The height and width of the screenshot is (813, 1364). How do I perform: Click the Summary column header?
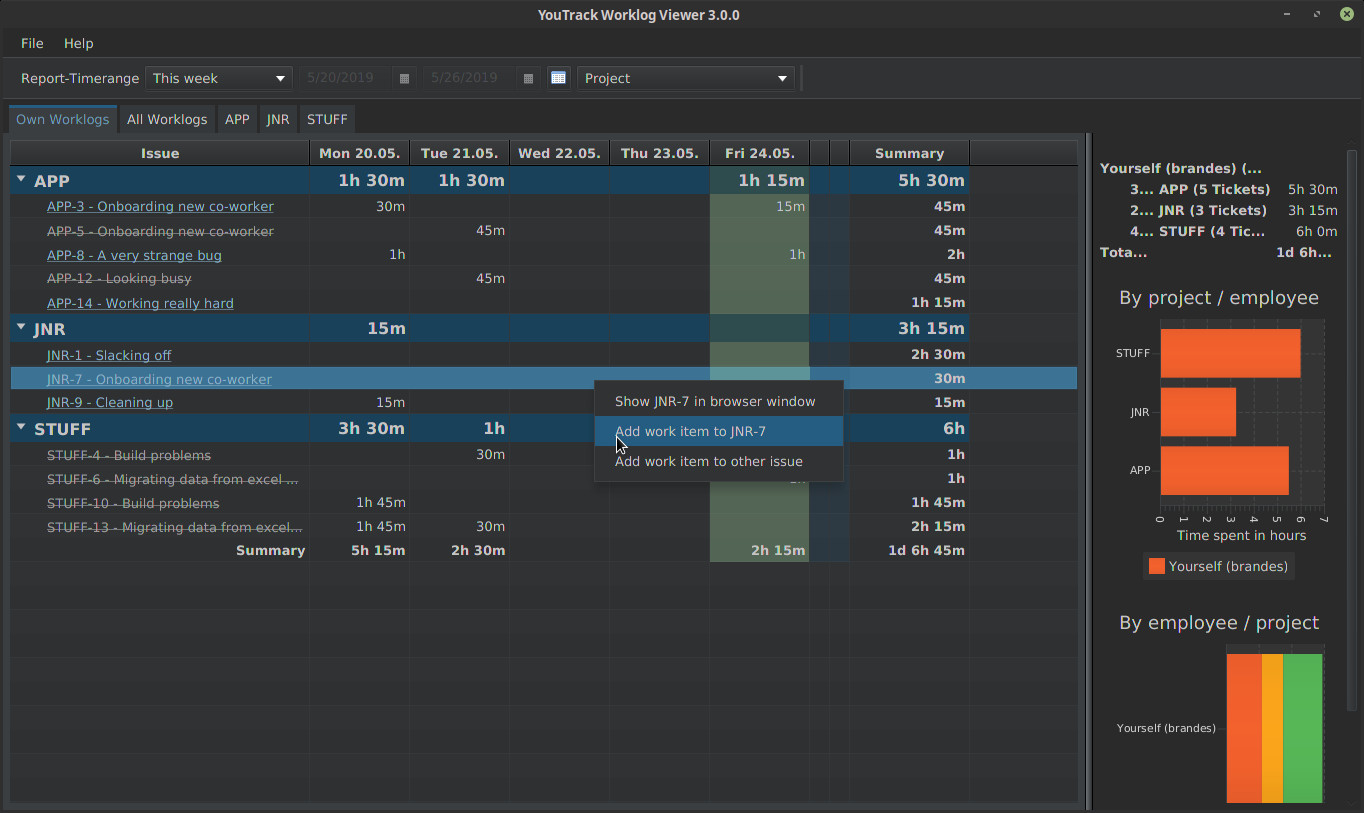(909, 153)
